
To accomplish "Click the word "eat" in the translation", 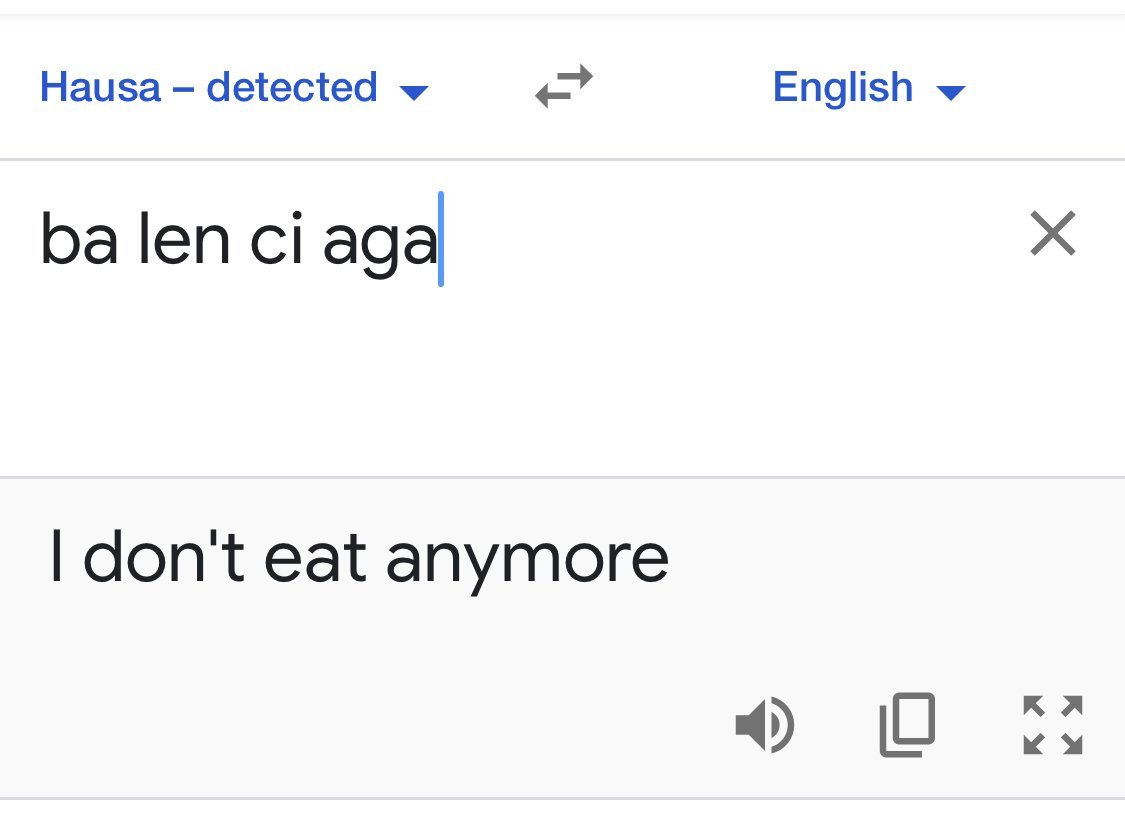I will [x=315, y=558].
